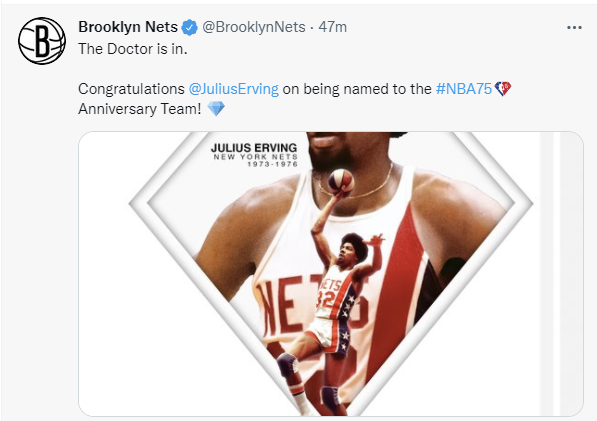Open the tweet via the 47m timestamp
597x421 pixels.
332,27
